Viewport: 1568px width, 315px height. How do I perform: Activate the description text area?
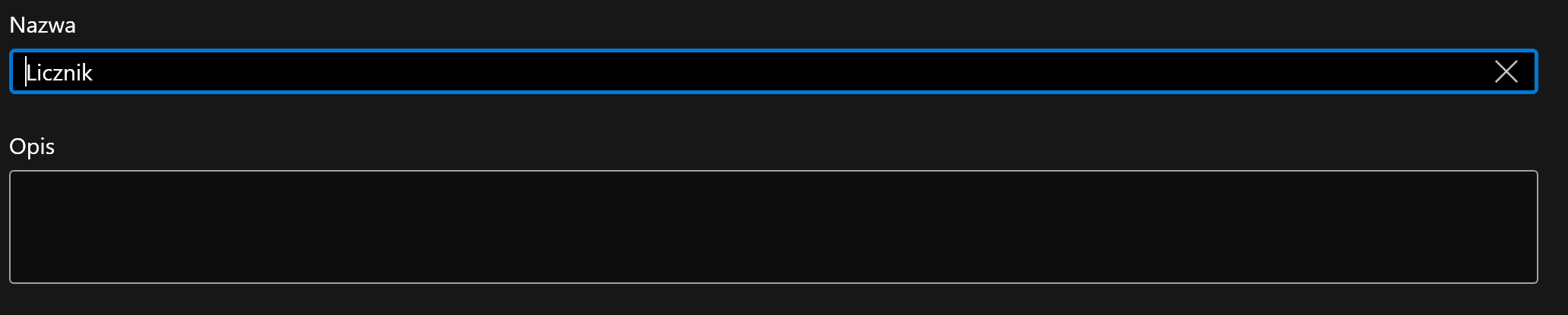tap(773, 227)
